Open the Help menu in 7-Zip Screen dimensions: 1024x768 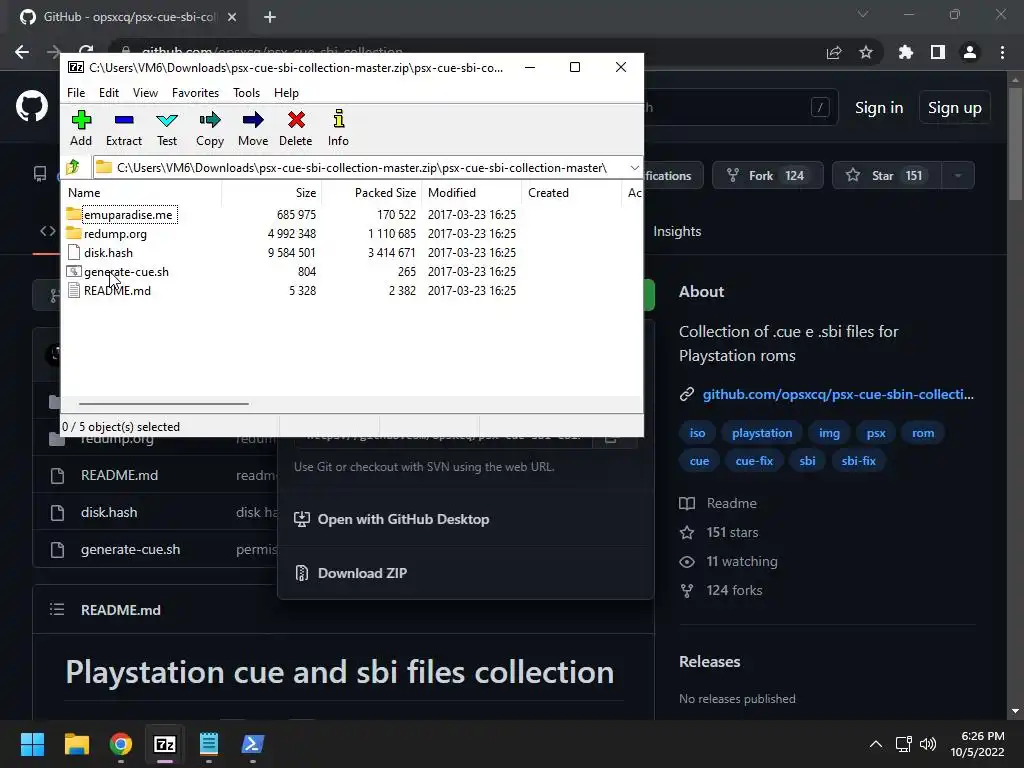pyautogui.click(x=286, y=93)
